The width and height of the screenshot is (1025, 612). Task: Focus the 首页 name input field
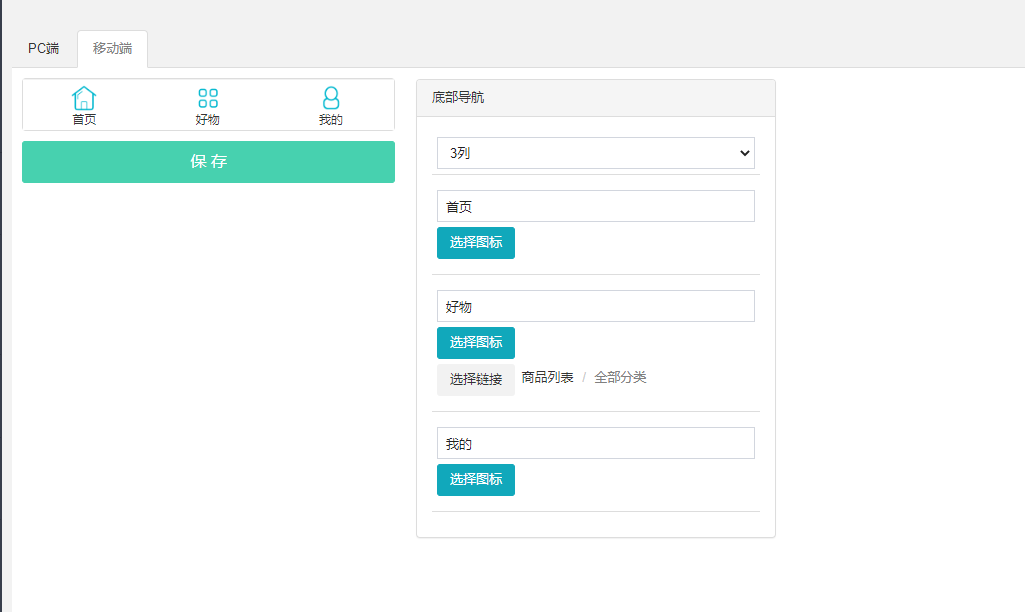[x=596, y=207]
